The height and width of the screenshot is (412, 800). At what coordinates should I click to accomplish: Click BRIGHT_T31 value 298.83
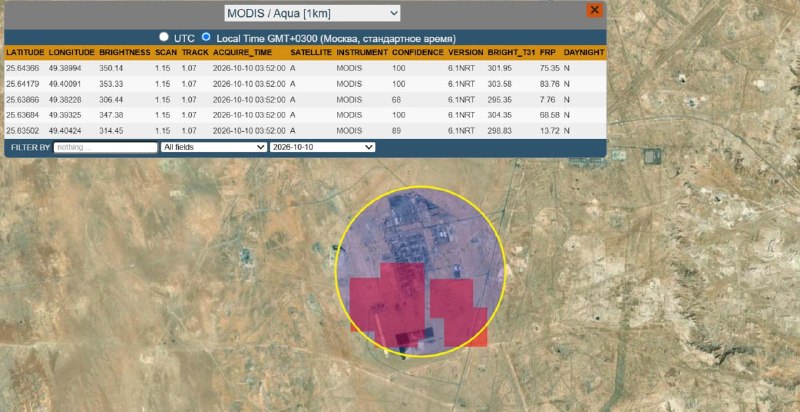[500, 131]
